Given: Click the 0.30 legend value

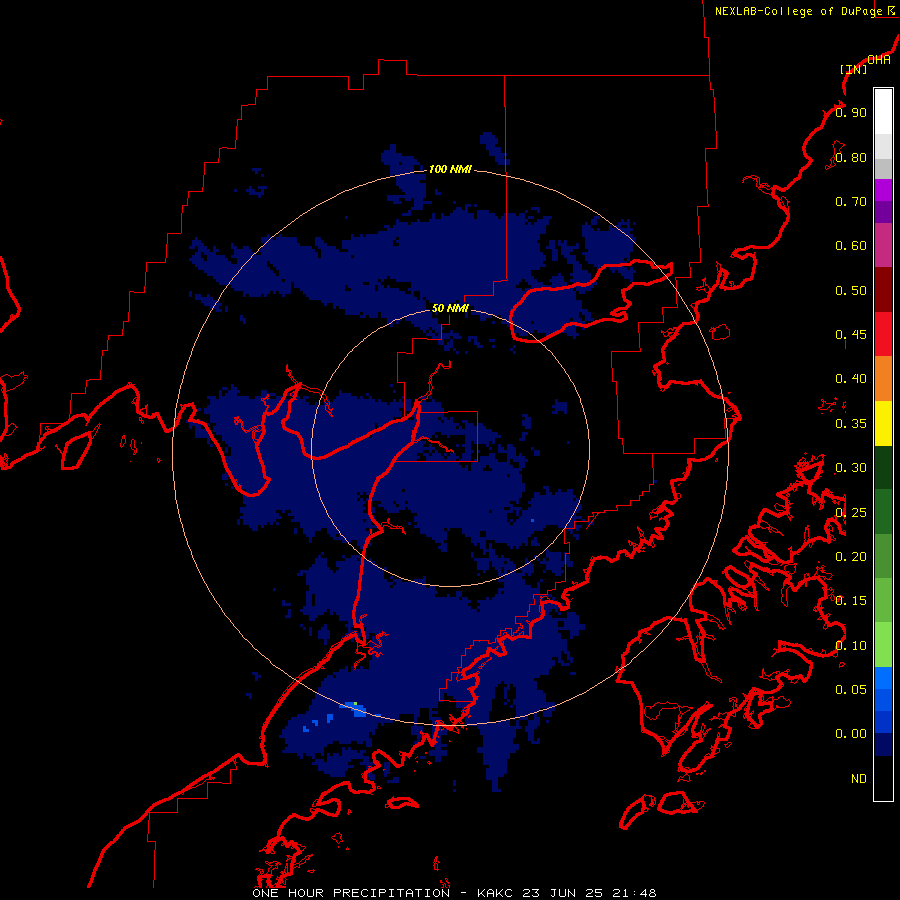Looking at the screenshot, I should pyautogui.click(x=851, y=468).
